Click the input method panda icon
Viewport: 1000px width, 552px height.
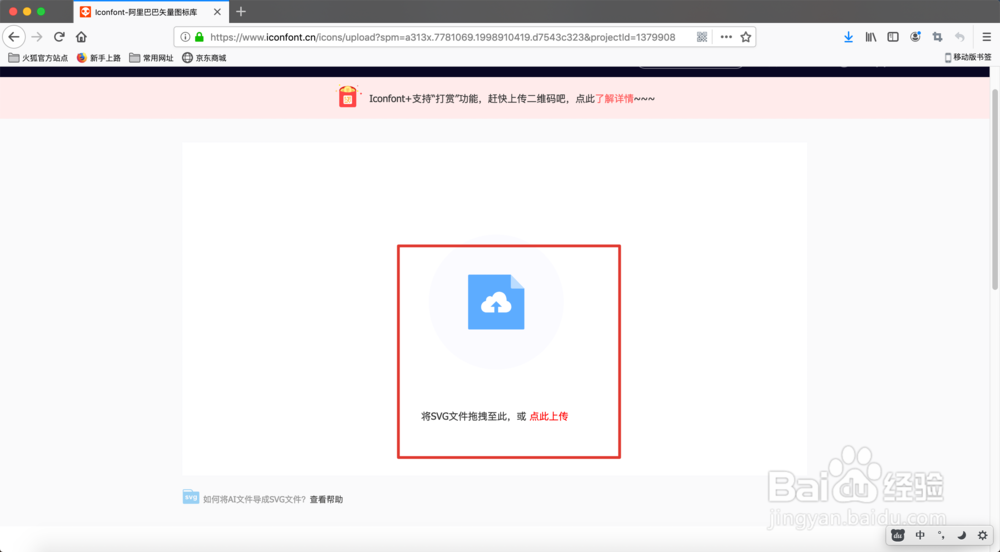897,535
